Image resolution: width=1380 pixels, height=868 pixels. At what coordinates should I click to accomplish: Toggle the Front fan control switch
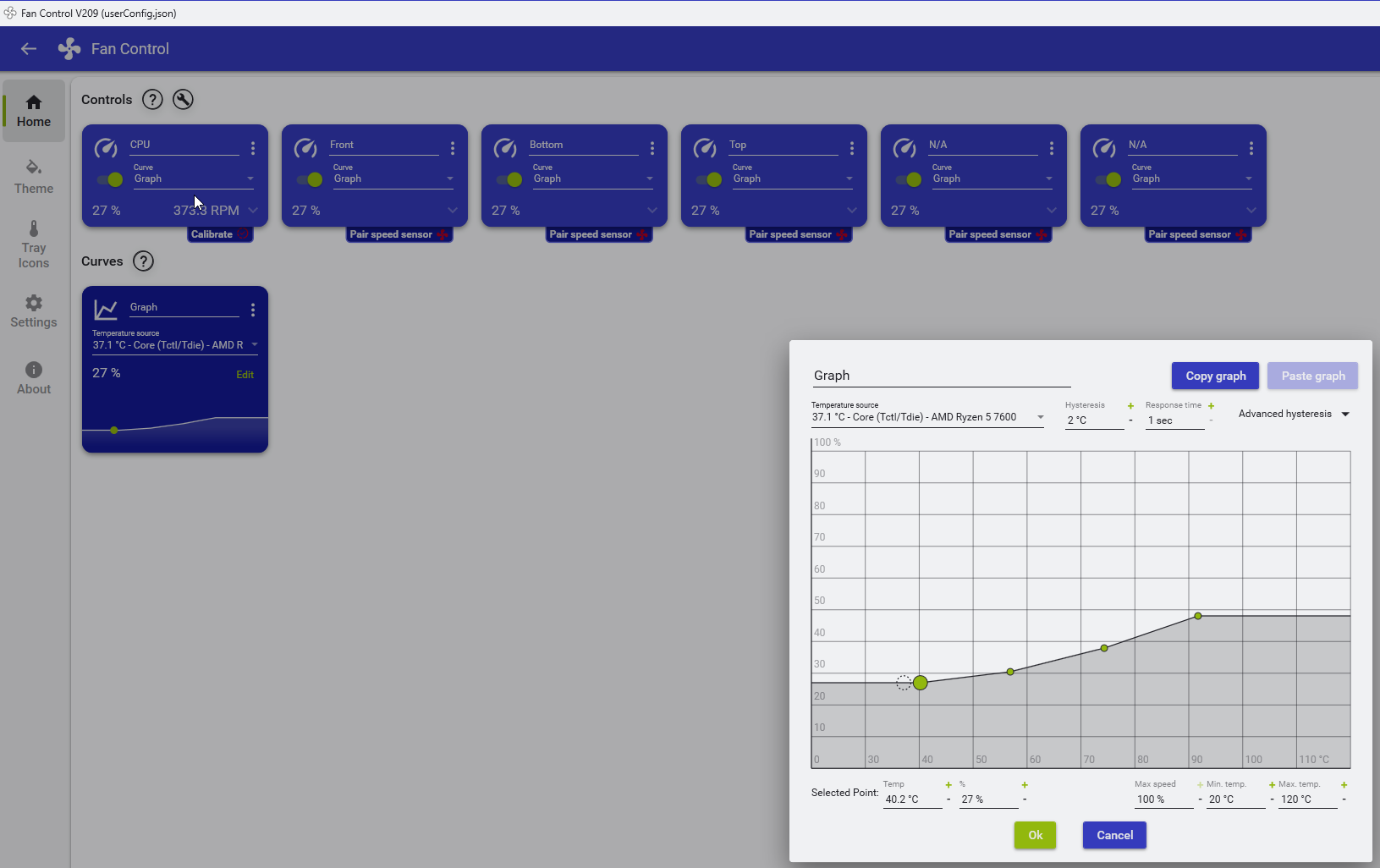click(x=310, y=179)
